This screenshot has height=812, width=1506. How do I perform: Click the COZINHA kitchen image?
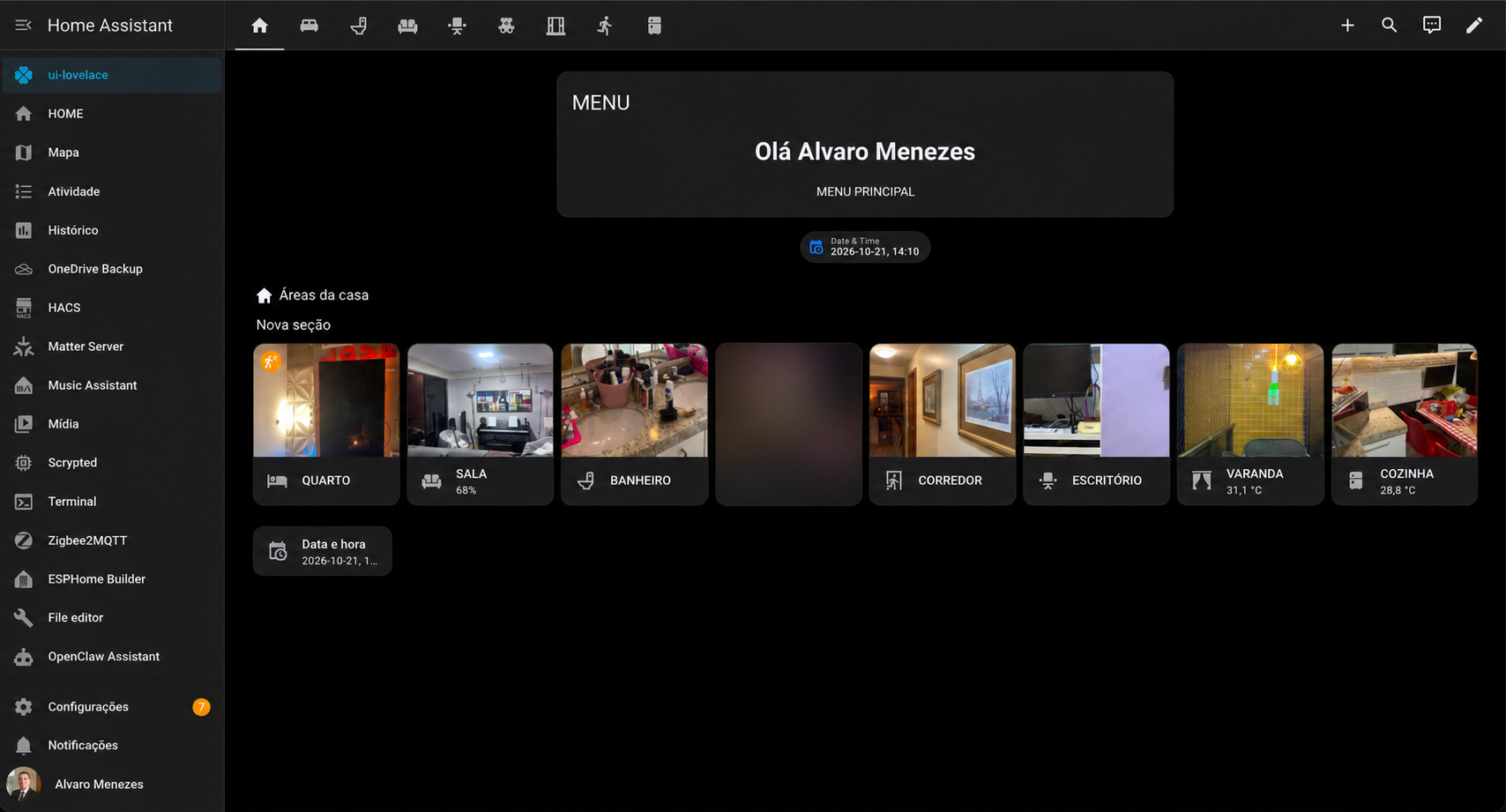[x=1405, y=400]
